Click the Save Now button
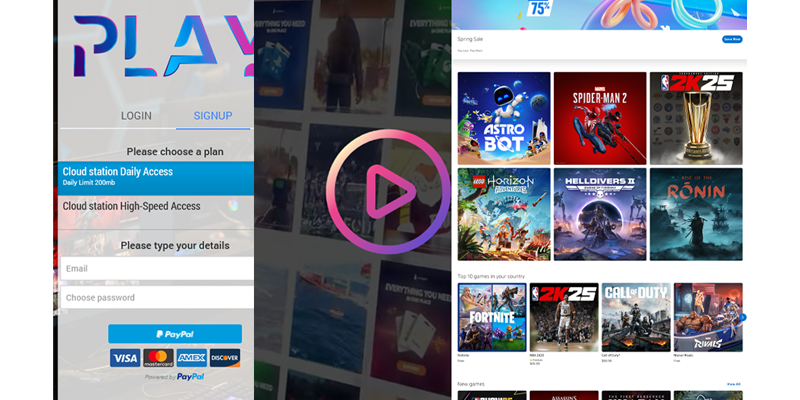 [732, 39]
